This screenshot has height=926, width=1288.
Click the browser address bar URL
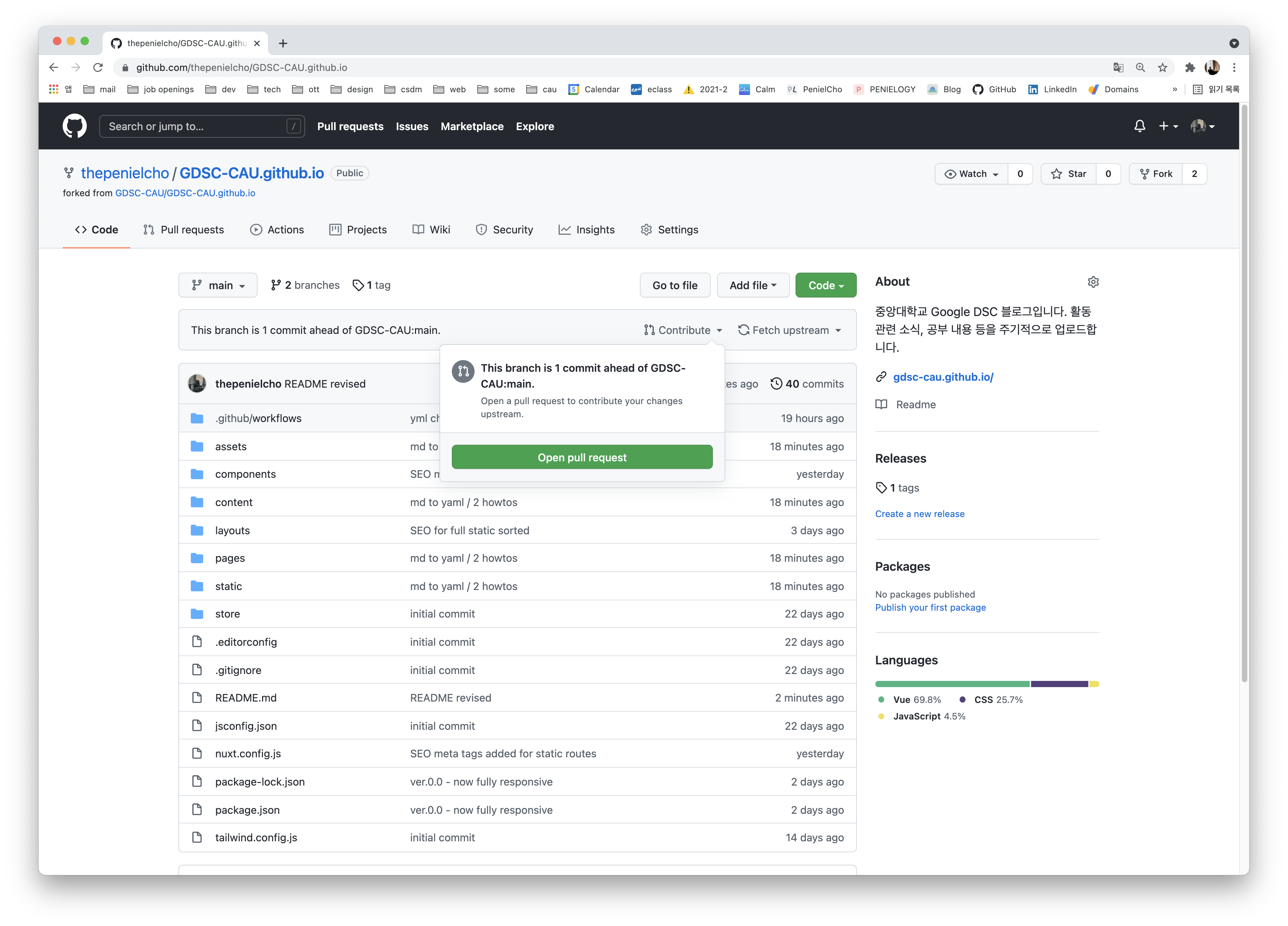point(241,67)
